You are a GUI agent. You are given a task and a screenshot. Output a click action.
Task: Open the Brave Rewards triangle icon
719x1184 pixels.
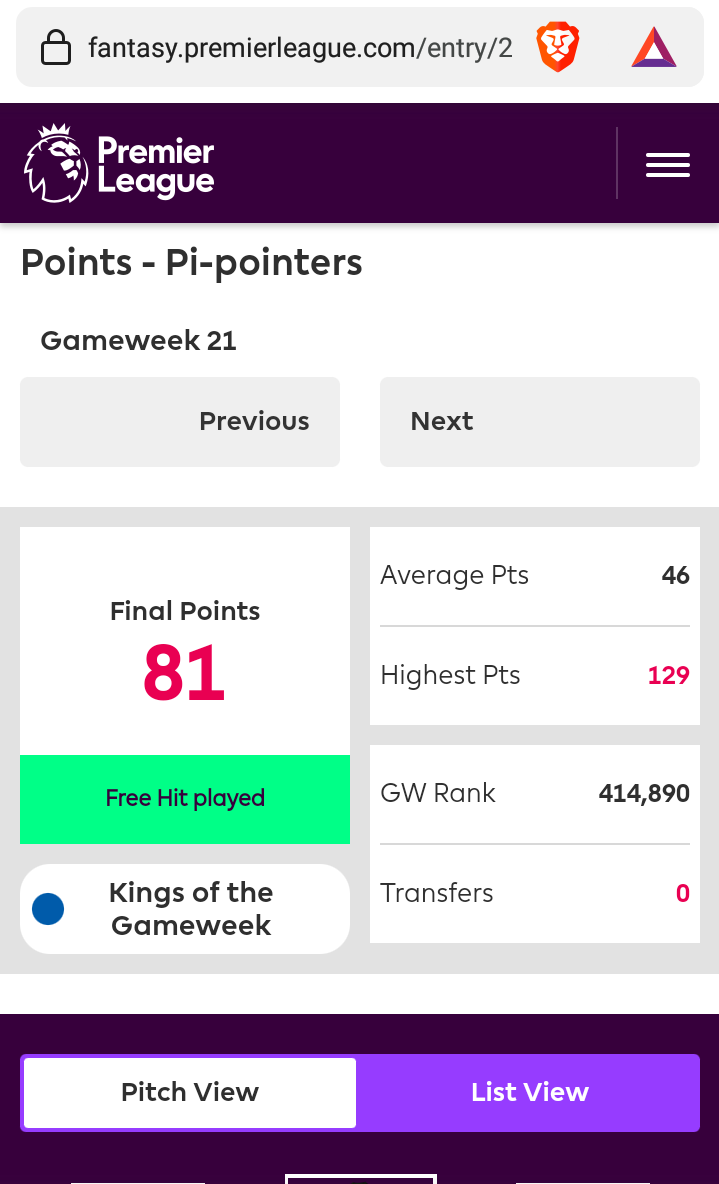654,48
